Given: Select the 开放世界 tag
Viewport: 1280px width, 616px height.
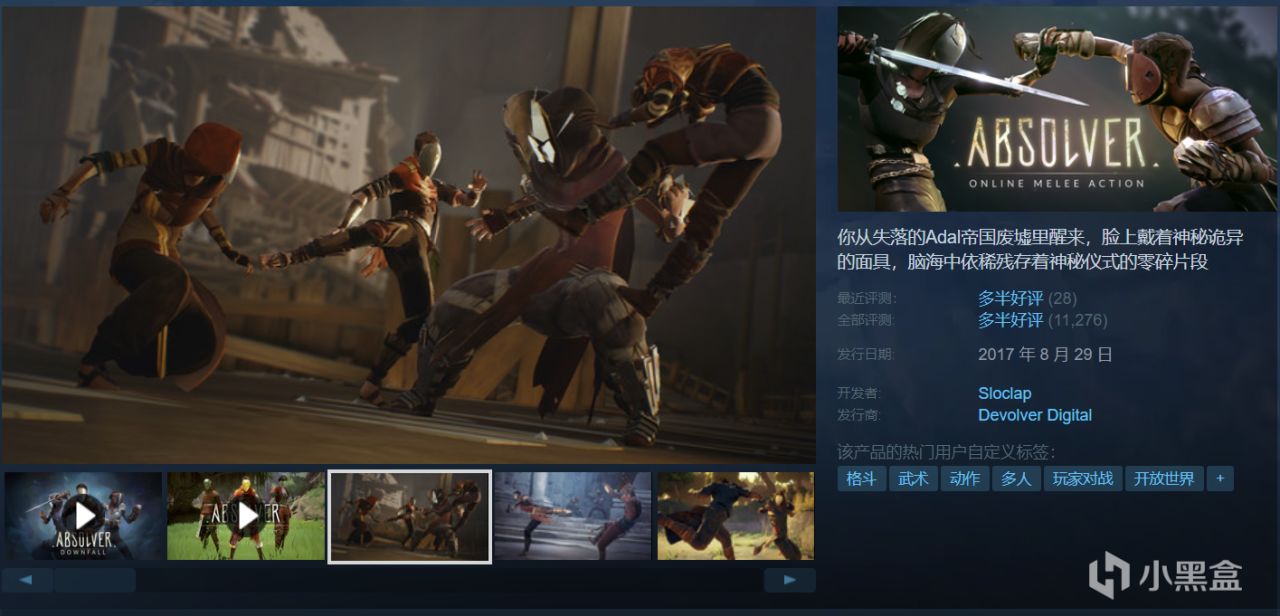Looking at the screenshot, I should click(1164, 478).
